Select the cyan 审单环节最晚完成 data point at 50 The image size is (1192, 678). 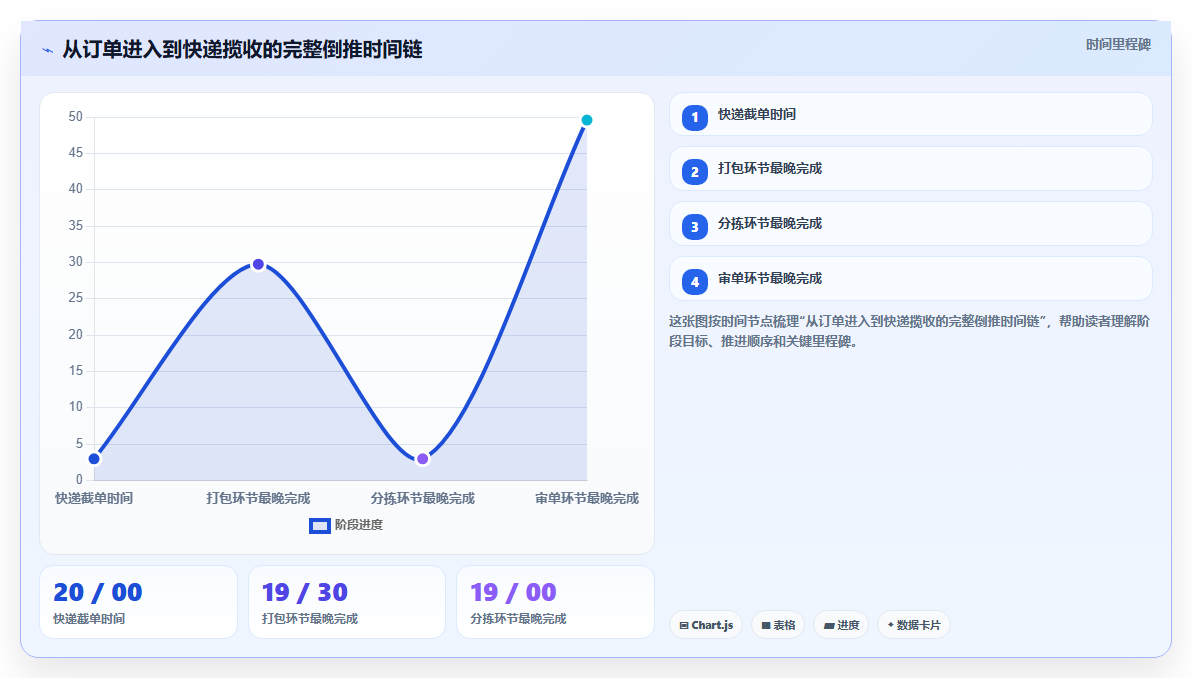(x=587, y=120)
